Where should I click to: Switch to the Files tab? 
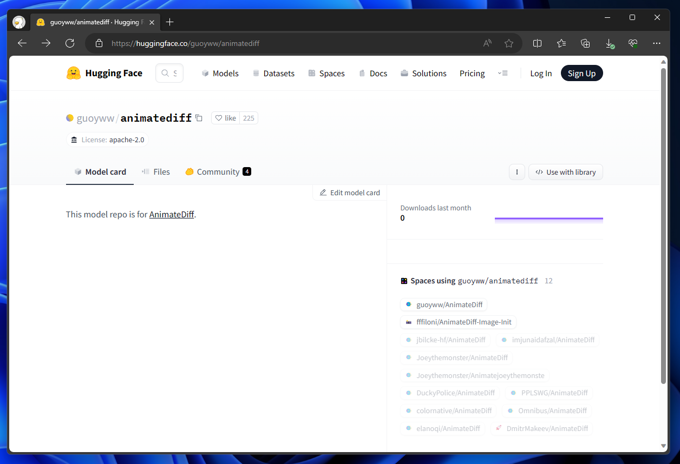[156, 172]
